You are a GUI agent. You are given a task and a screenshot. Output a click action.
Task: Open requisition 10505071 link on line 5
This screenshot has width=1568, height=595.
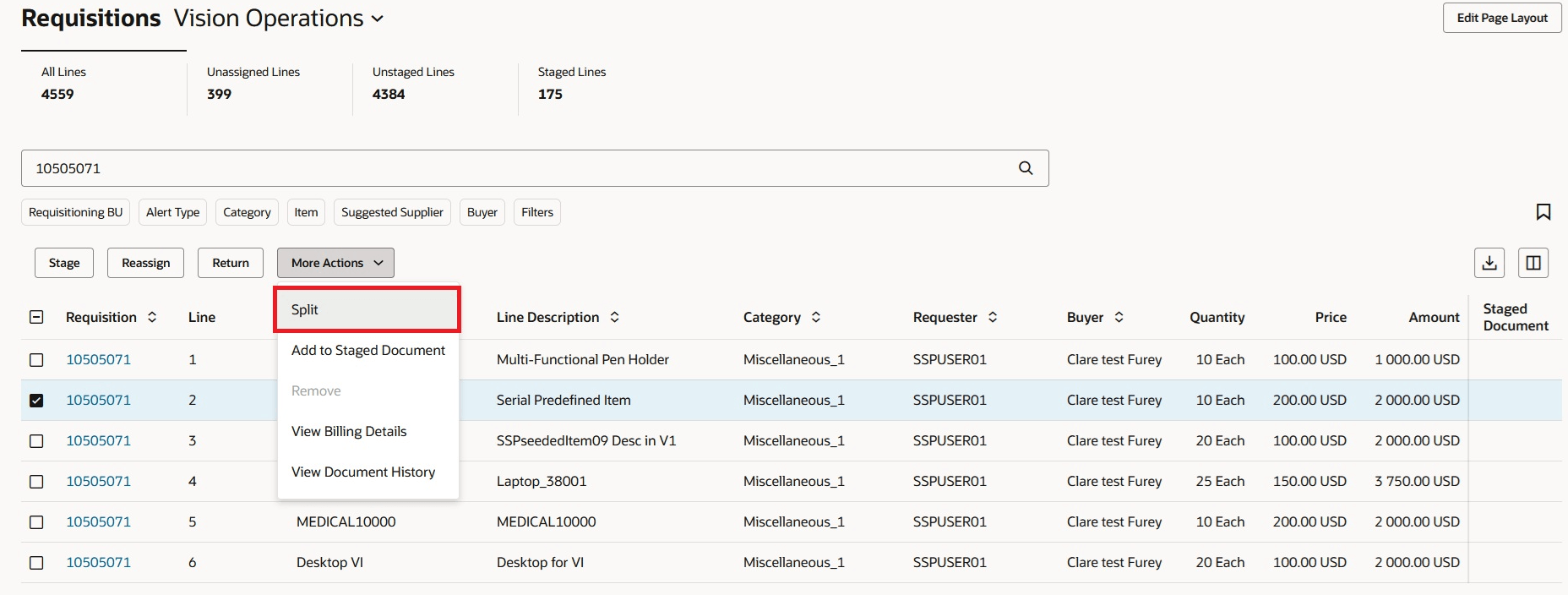click(99, 521)
